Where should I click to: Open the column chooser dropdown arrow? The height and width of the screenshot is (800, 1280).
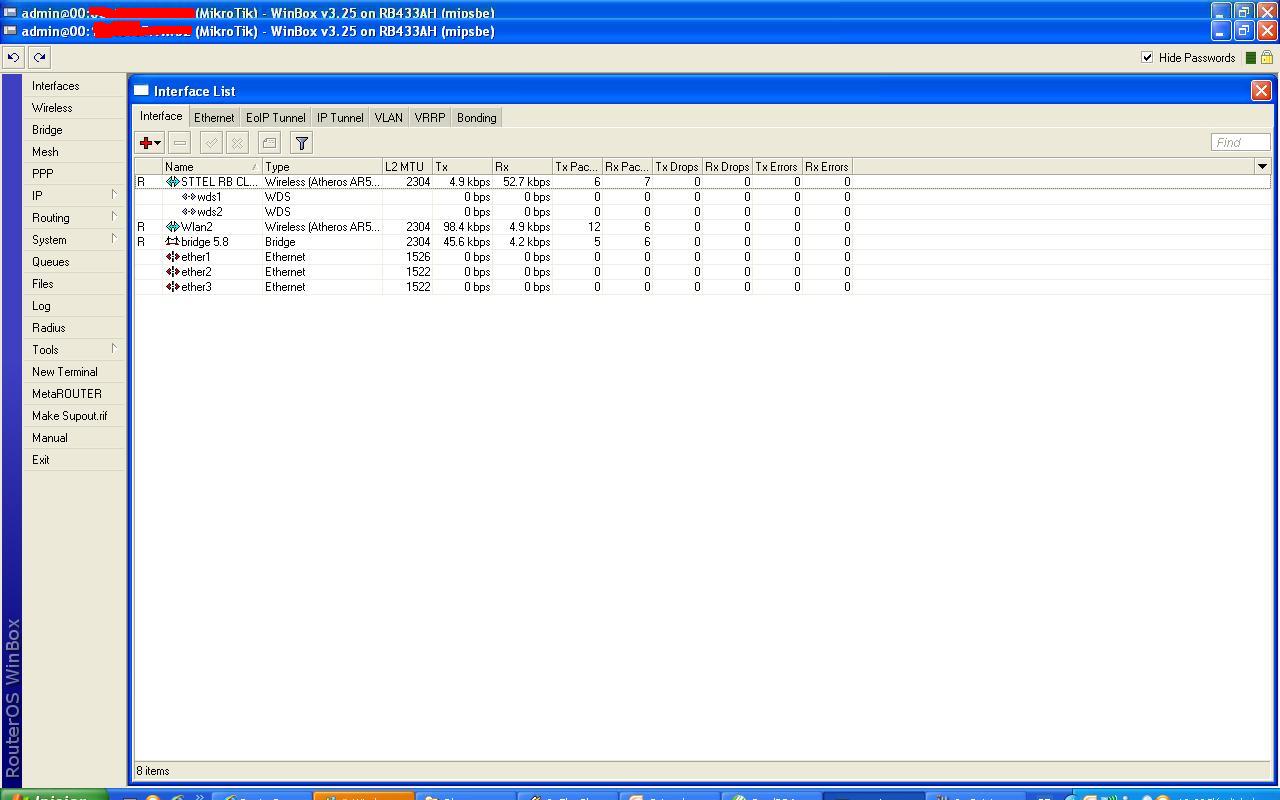tap(1262, 167)
